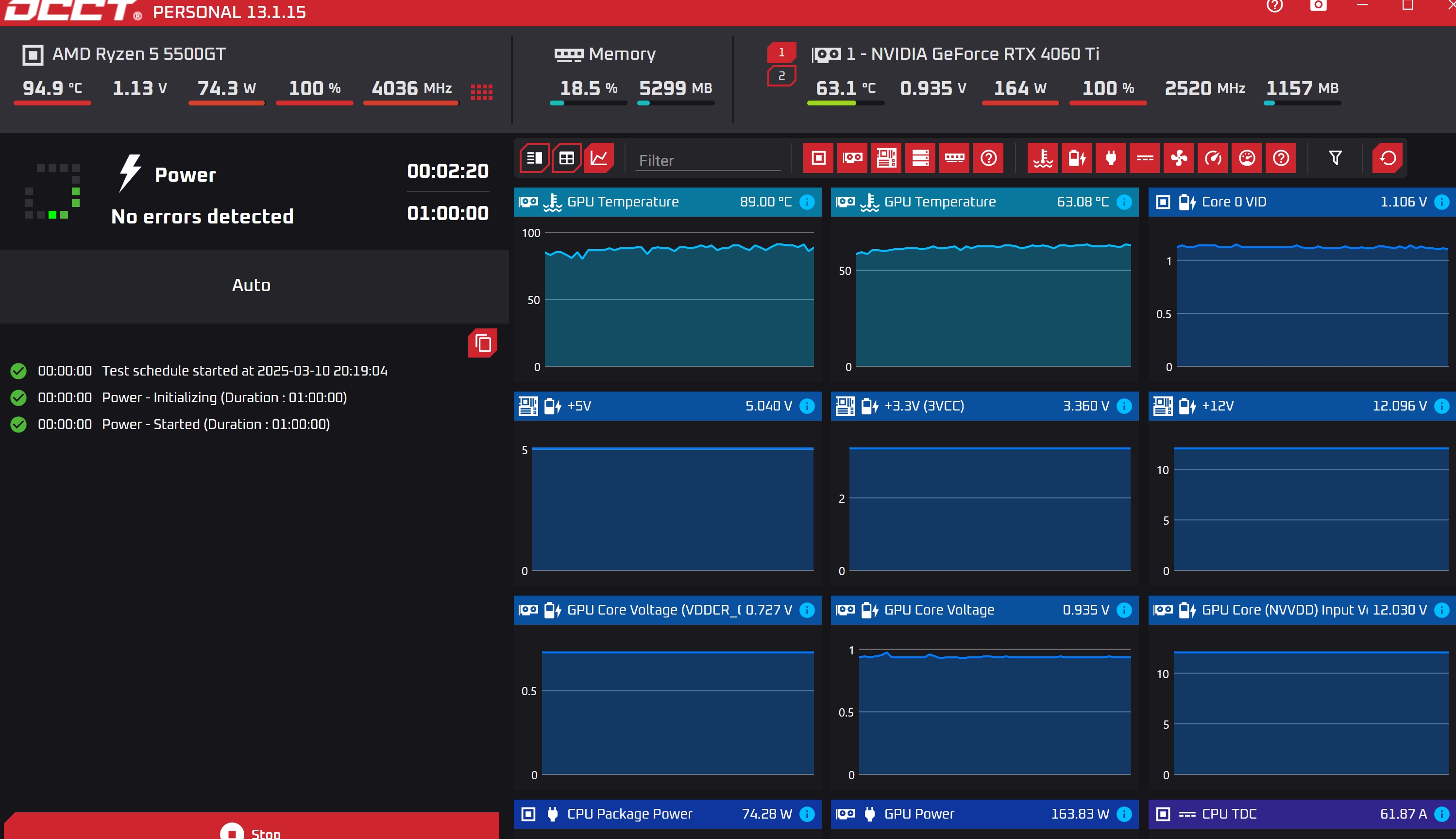Click the Memory 5299 MB value
The width and height of the screenshot is (1456, 839).
coord(676,88)
